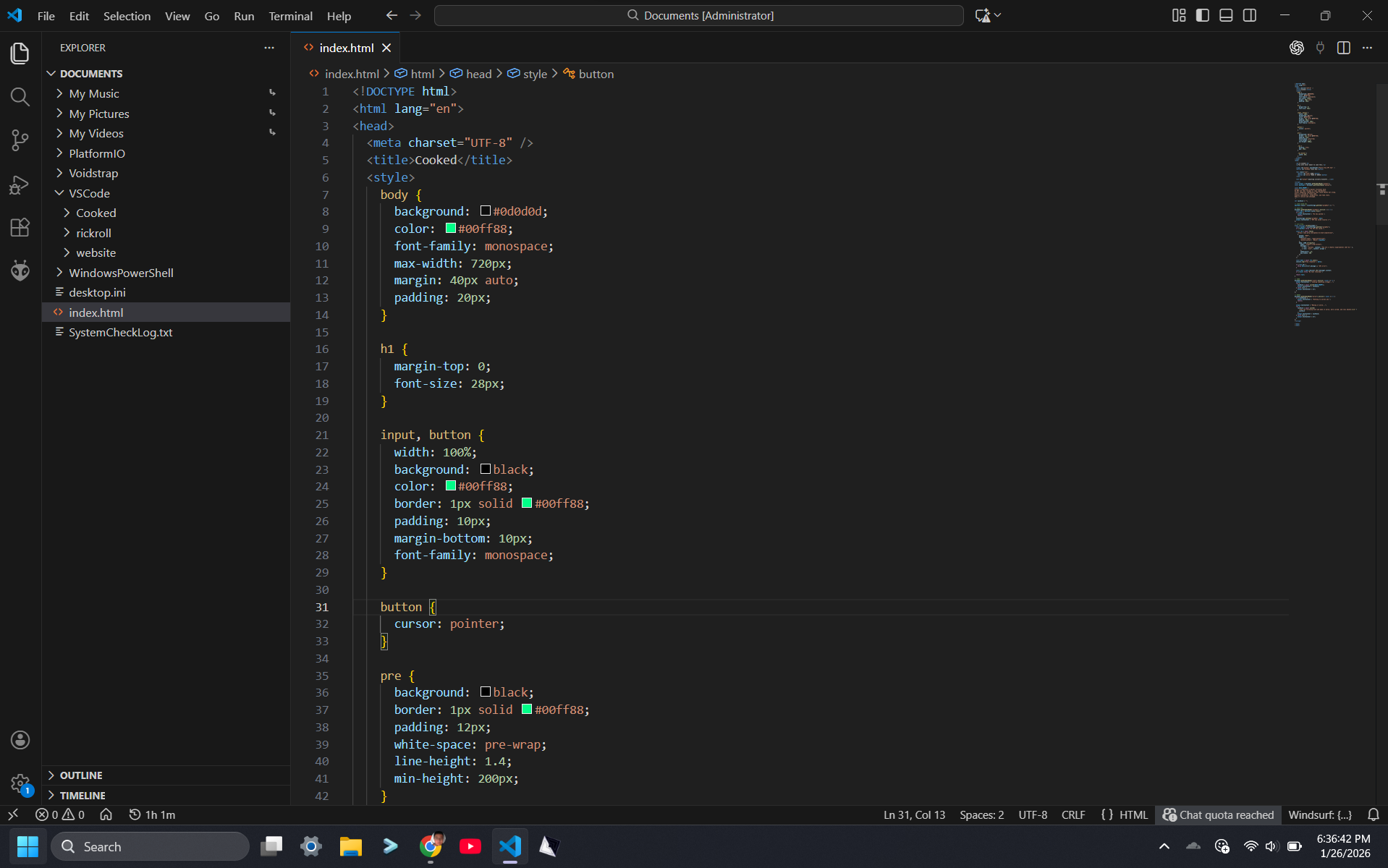The width and height of the screenshot is (1388, 868).
Task: Click CRLF end of line selector
Action: [1072, 814]
